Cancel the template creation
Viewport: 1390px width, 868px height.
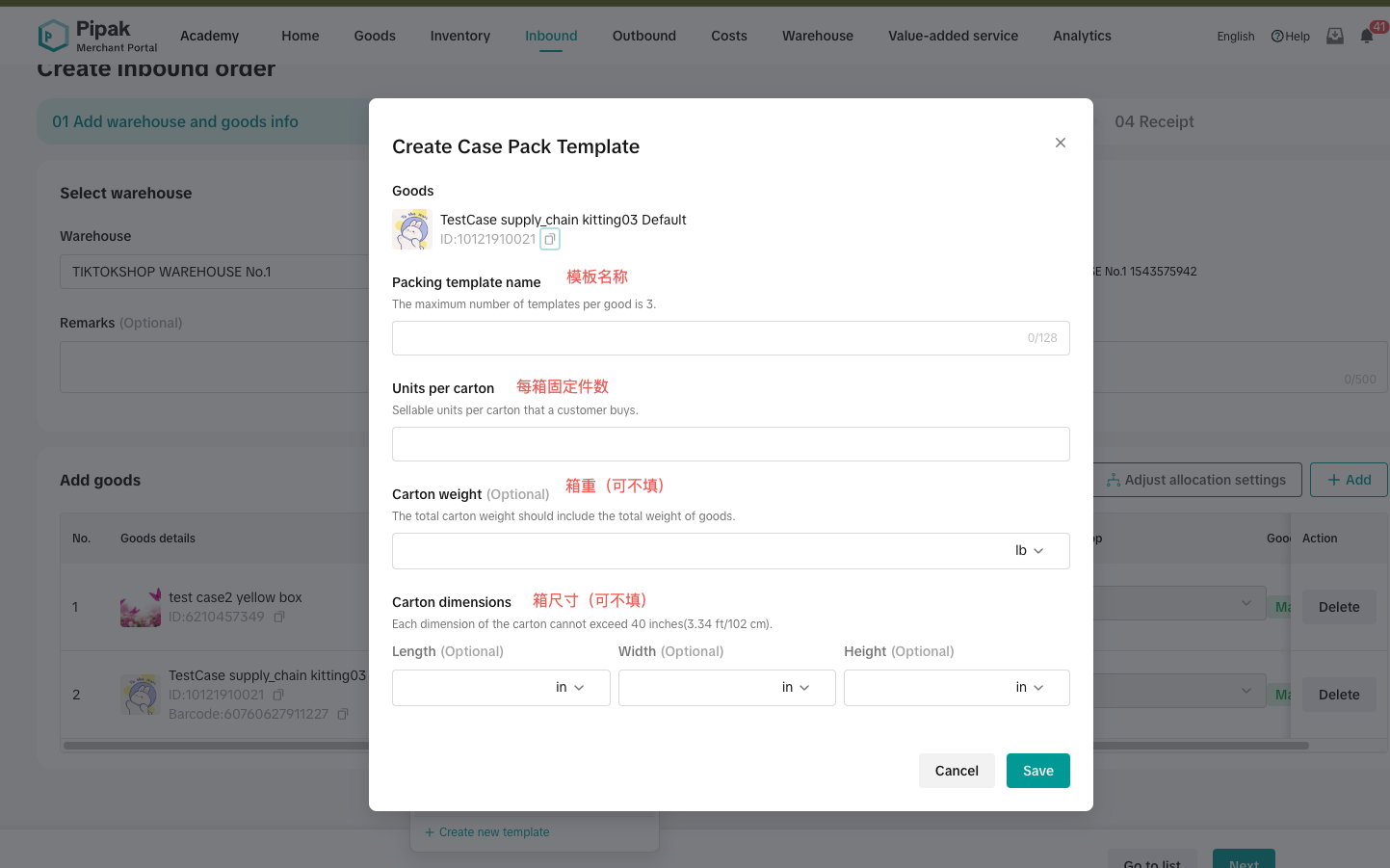(x=956, y=771)
